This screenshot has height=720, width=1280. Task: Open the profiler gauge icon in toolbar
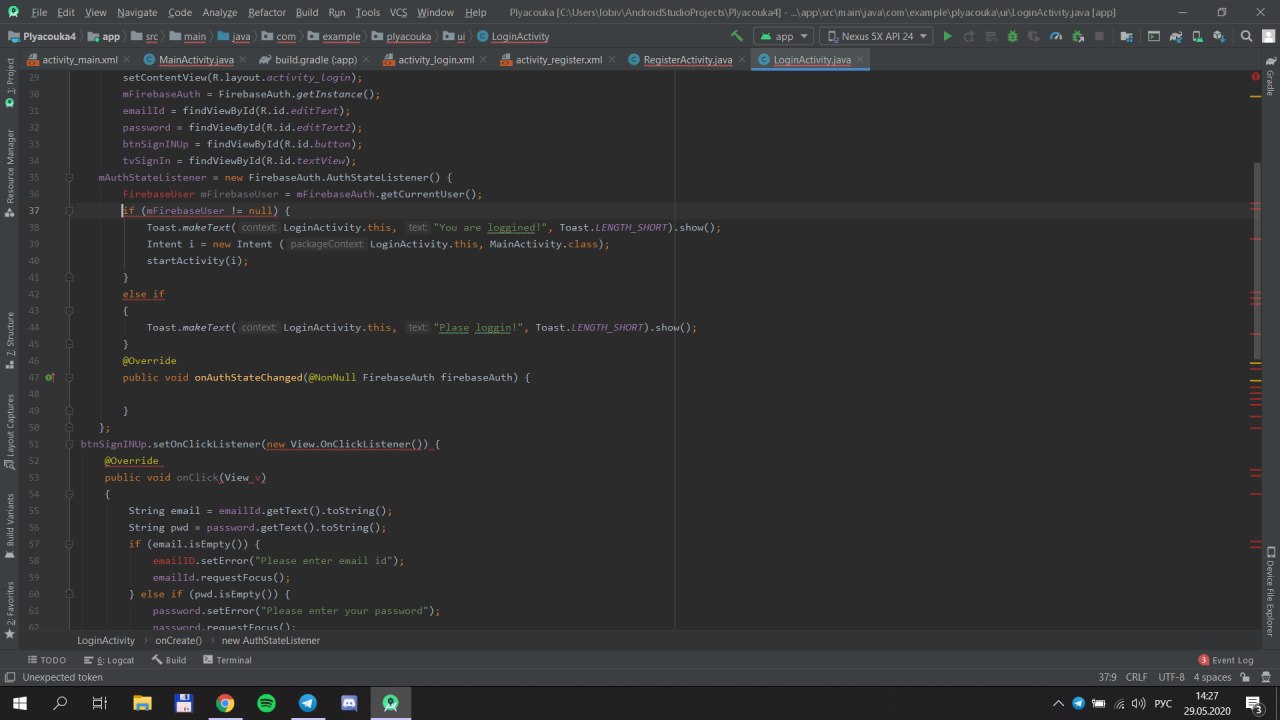[1056, 36]
